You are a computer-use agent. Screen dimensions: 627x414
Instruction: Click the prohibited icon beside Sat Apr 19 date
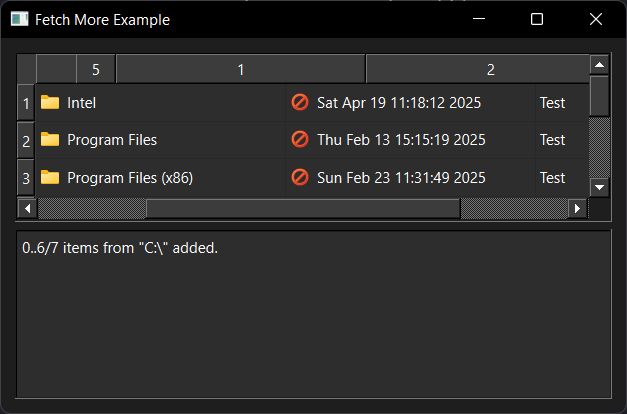300,102
